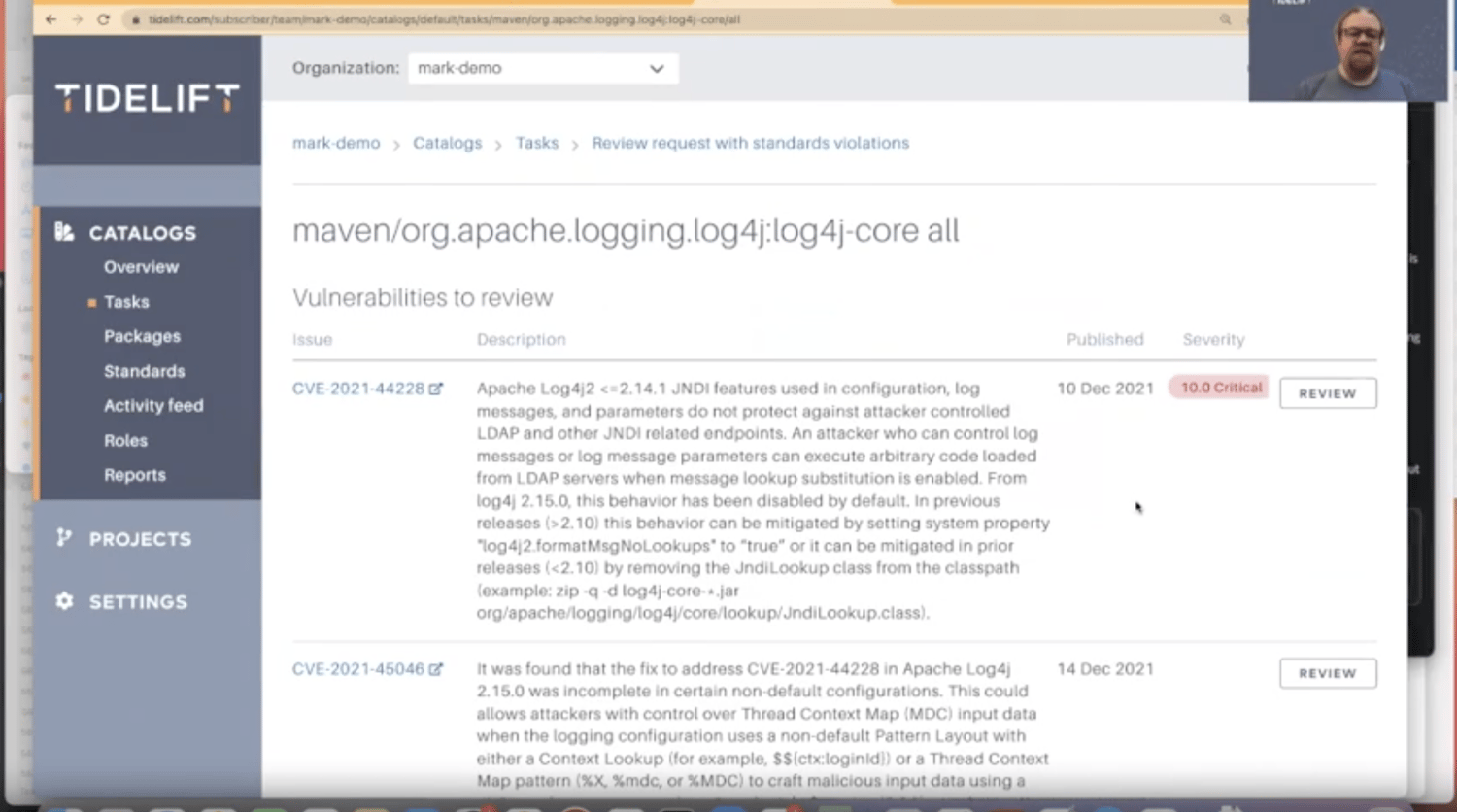Click Review request with standards violations breadcrumb
Viewport: 1457px width, 812px height.
[x=750, y=143]
